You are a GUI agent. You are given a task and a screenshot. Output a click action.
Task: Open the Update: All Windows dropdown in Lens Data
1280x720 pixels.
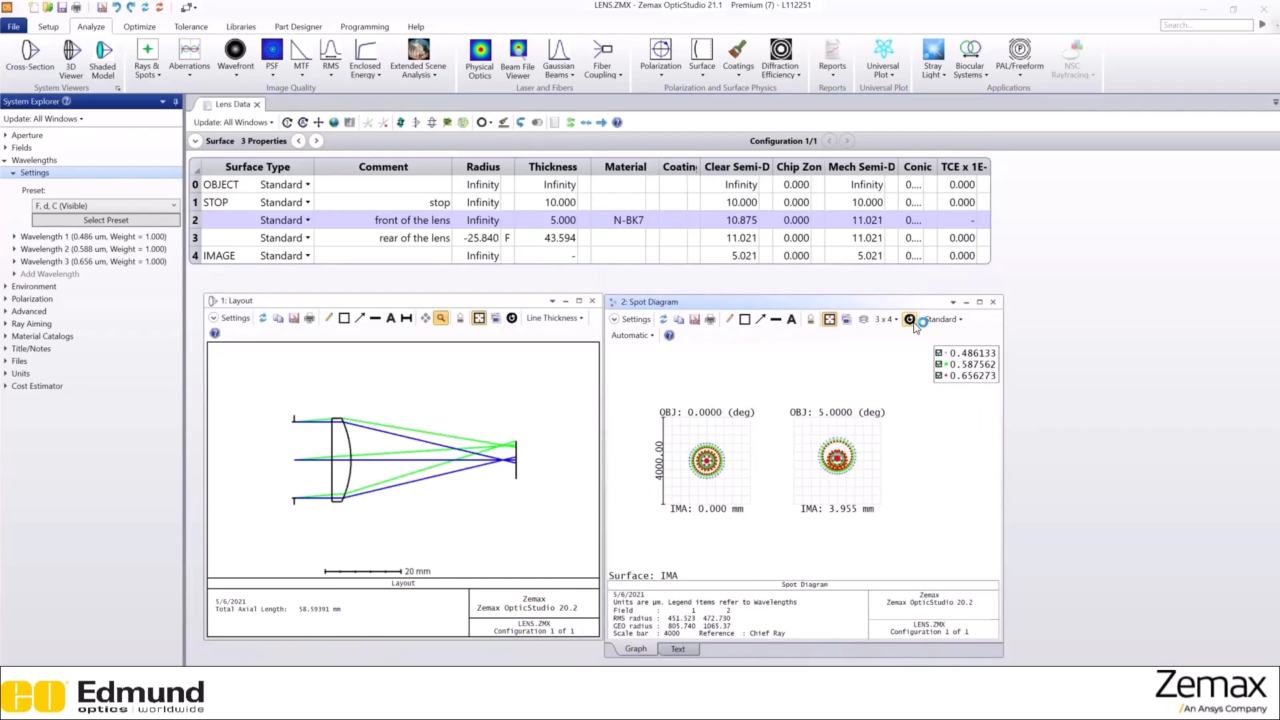coord(233,122)
